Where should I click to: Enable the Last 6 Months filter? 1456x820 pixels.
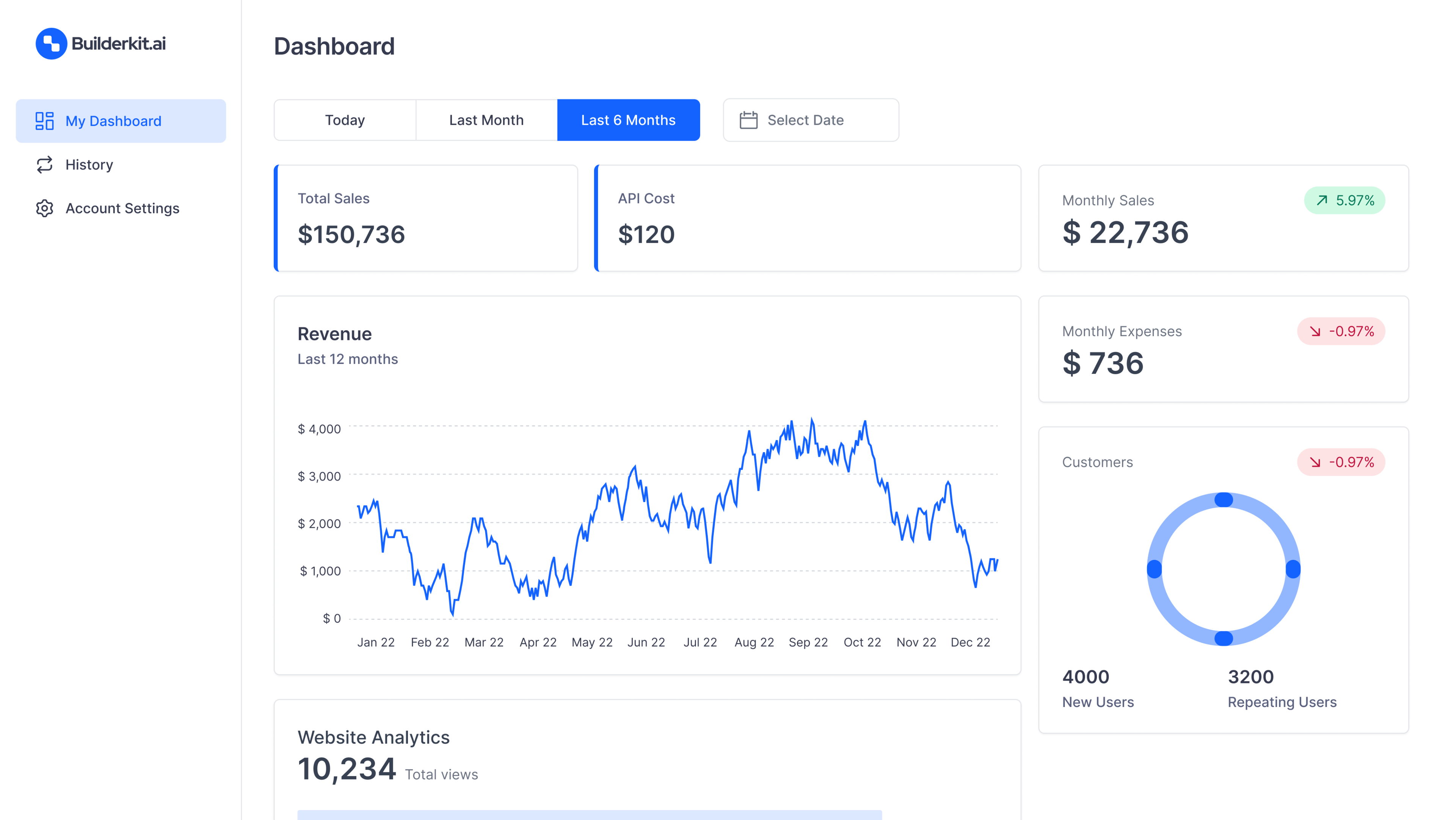click(x=629, y=119)
